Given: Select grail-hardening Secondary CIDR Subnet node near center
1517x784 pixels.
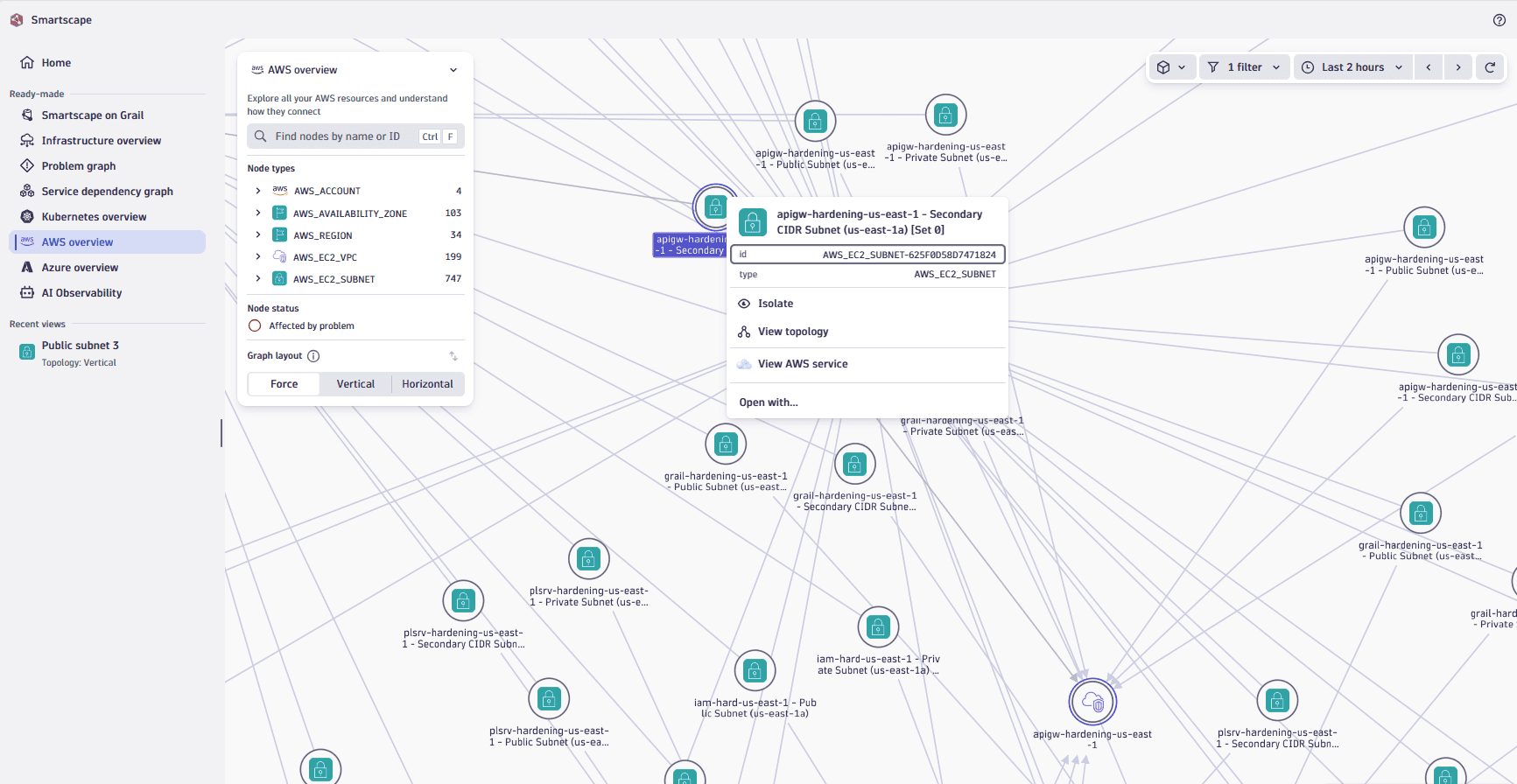Looking at the screenshot, I should [x=854, y=464].
